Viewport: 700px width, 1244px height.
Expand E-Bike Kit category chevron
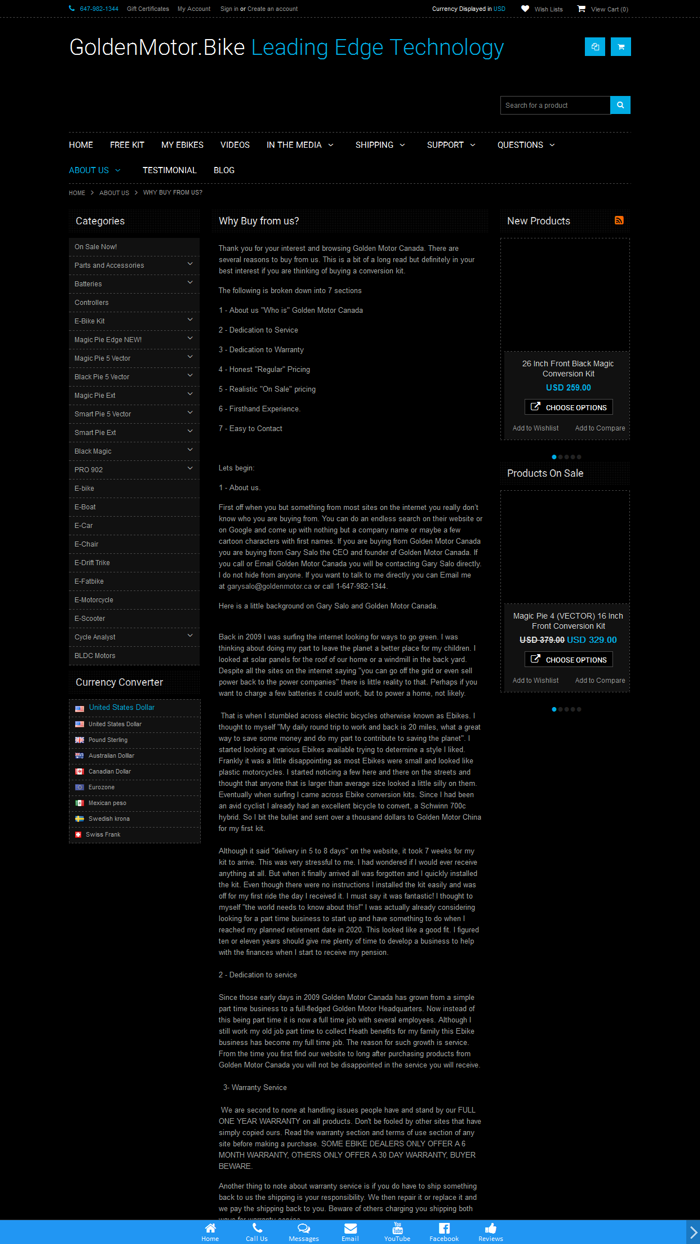coord(190,321)
